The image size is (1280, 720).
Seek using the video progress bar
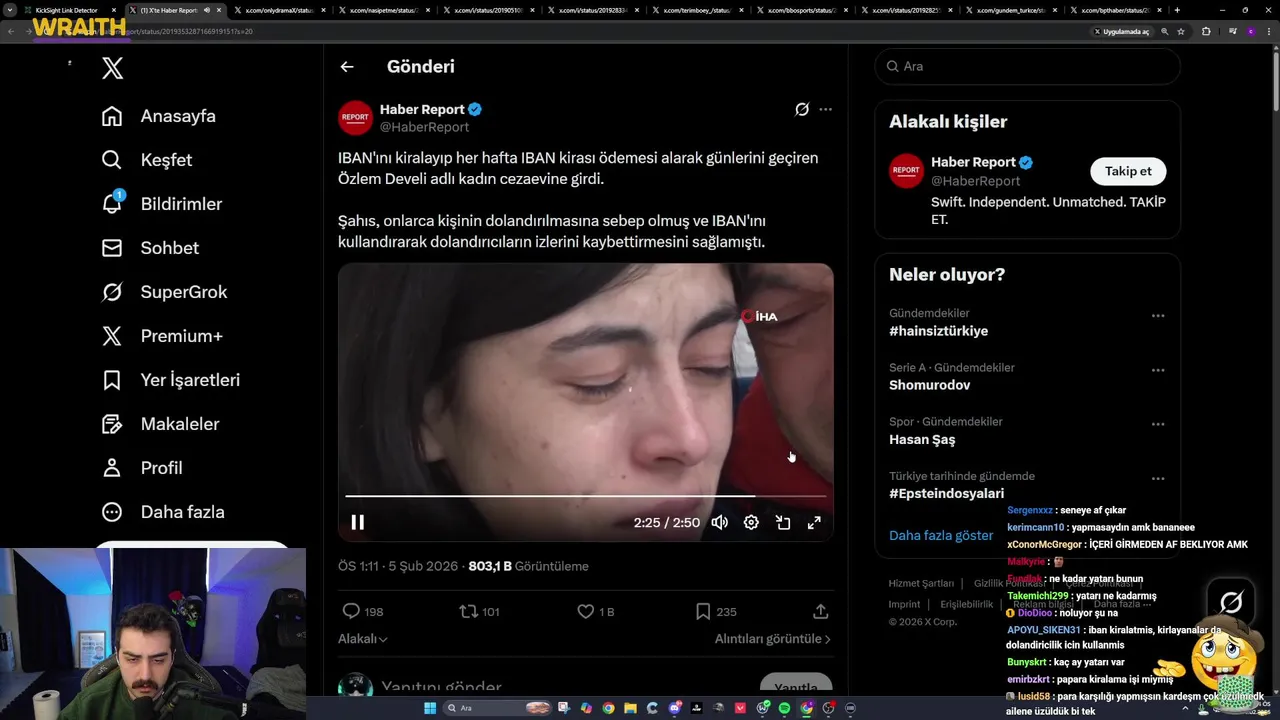tap(586, 495)
